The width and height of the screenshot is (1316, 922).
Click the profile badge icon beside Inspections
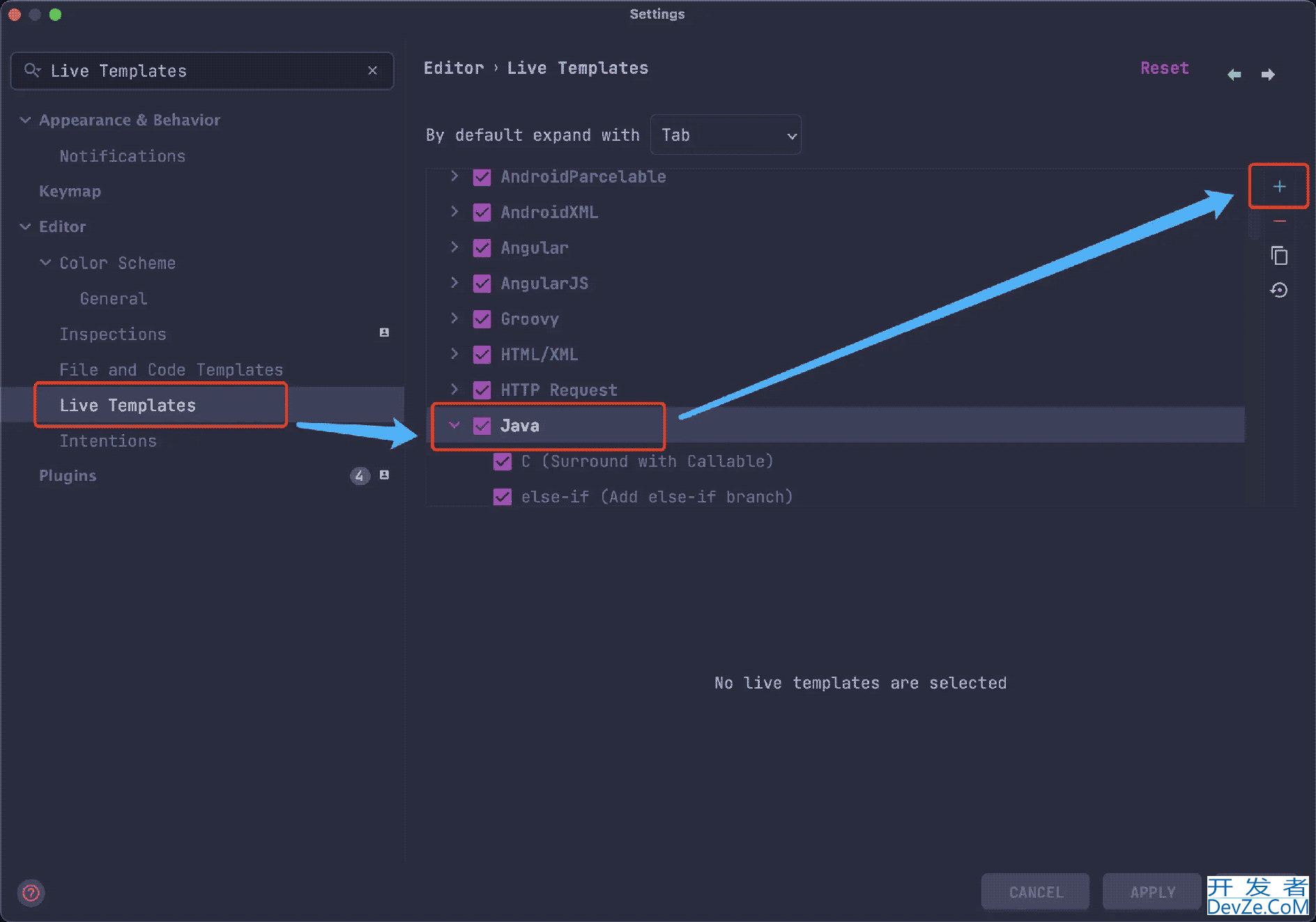tap(384, 333)
